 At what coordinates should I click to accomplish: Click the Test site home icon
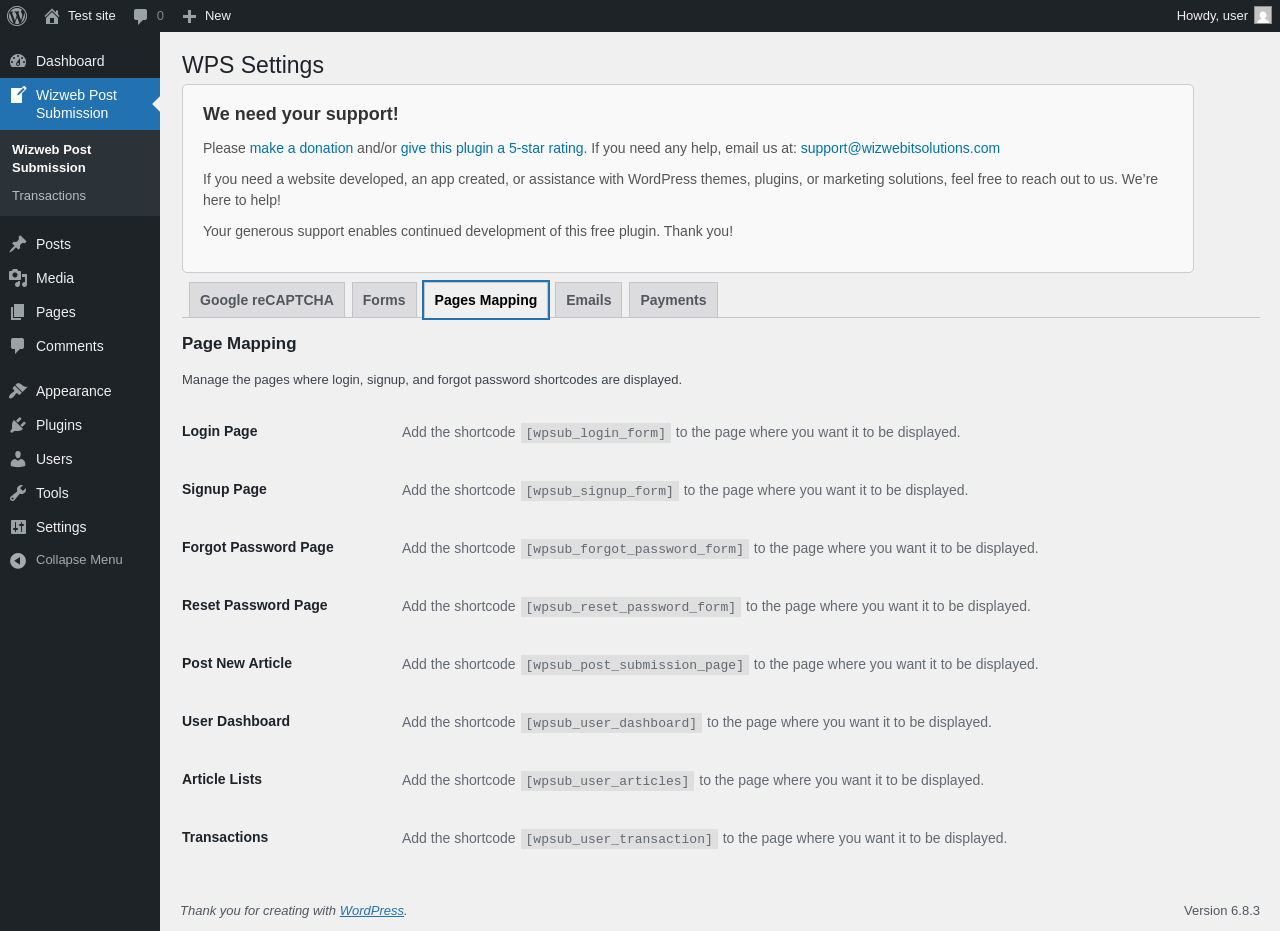52,16
